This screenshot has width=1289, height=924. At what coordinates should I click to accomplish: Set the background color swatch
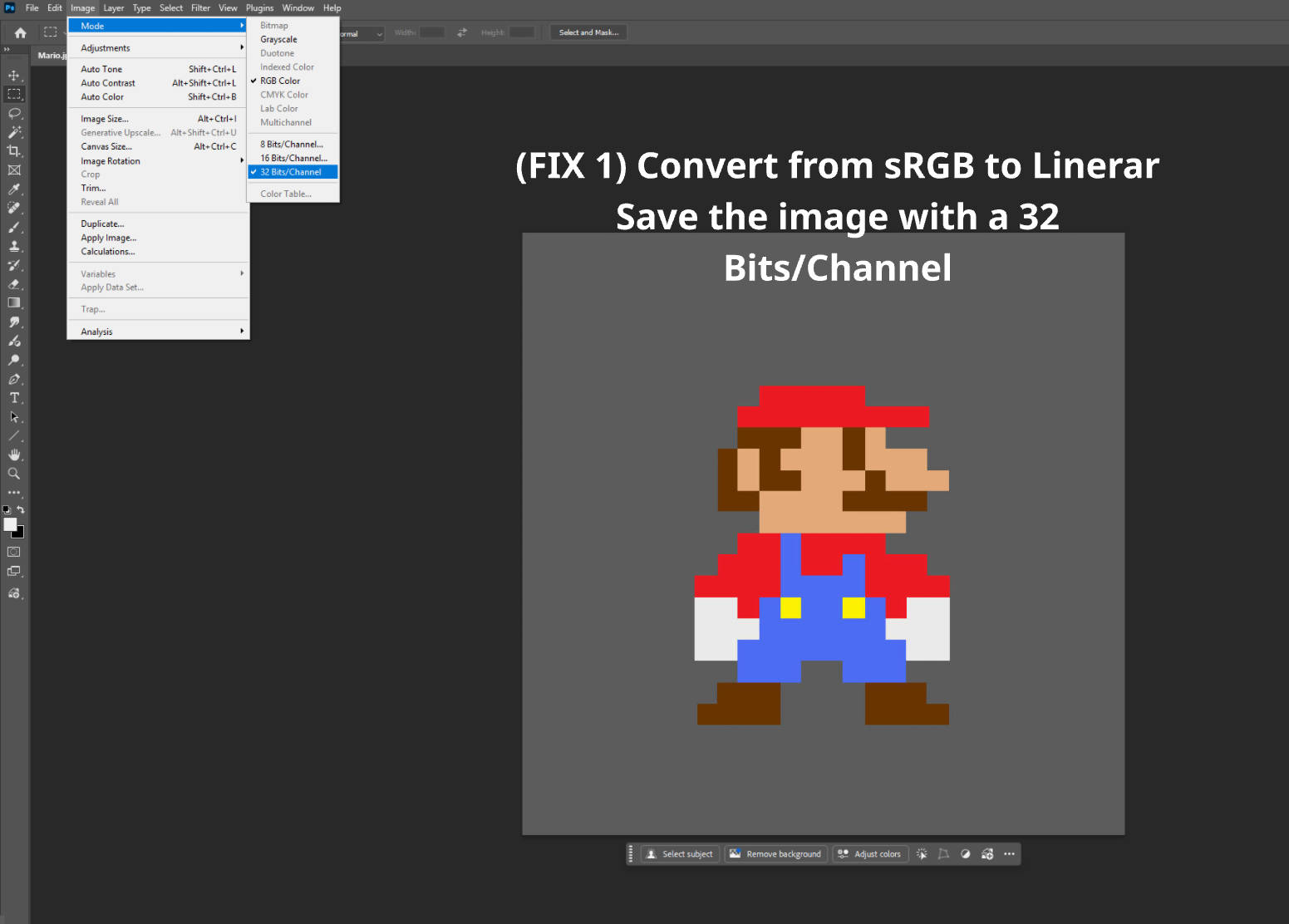pyautogui.click(x=19, y=533)
